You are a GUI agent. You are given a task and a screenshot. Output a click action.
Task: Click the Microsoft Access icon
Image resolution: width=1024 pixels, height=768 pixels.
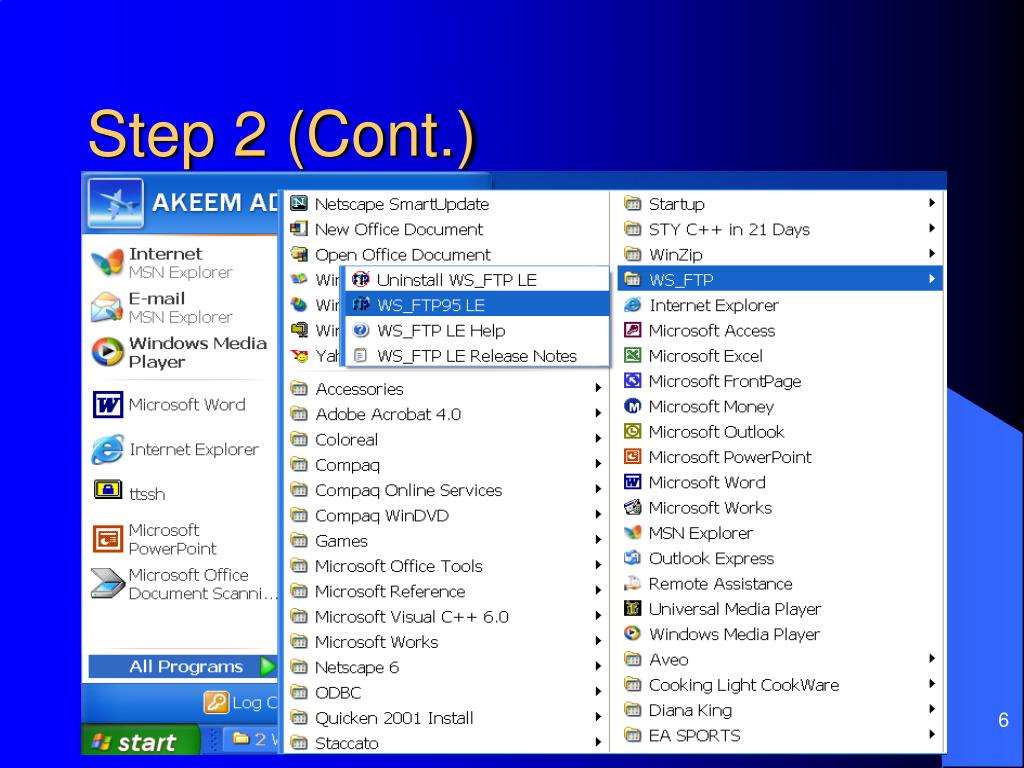point(632,330)
